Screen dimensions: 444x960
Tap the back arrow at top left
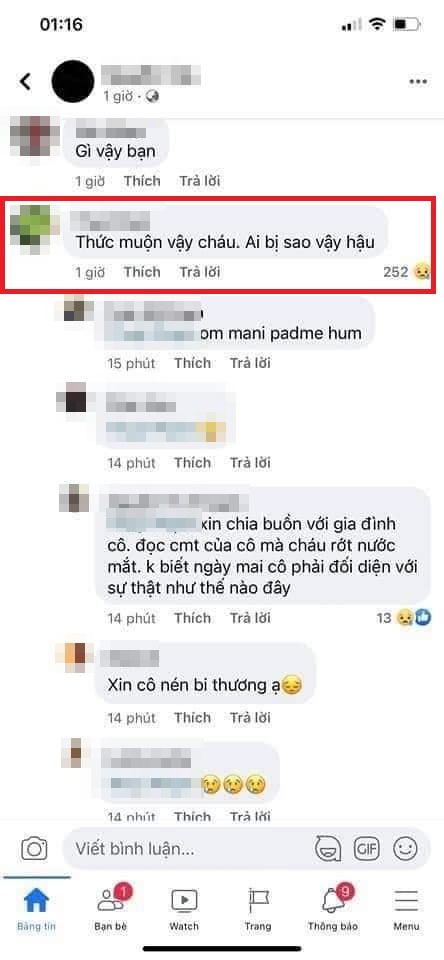click(25, 81)
